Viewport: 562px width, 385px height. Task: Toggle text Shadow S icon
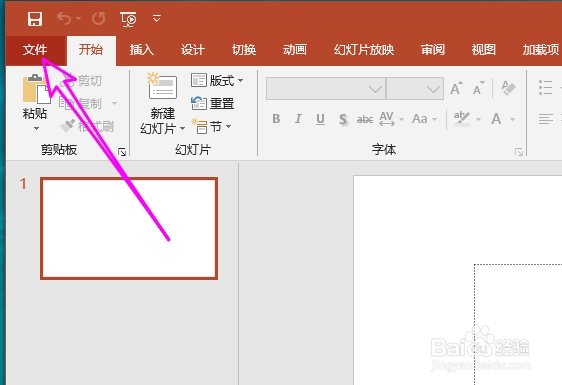coord(343,119)
